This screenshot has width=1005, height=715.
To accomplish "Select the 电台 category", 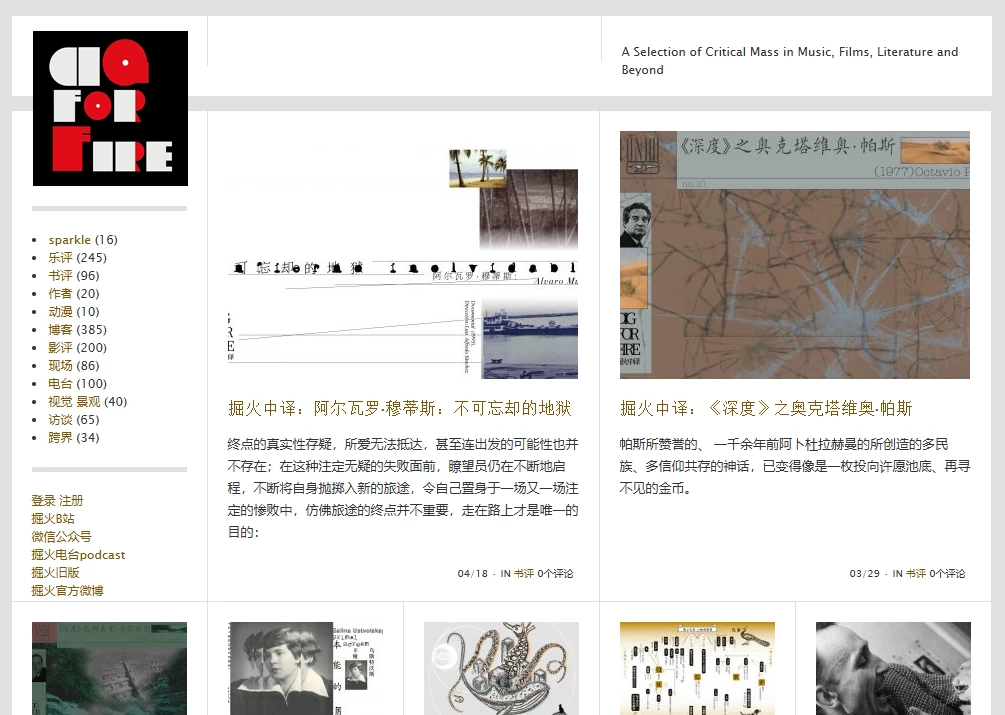I will pyautogui.click(x=60, y=384).
